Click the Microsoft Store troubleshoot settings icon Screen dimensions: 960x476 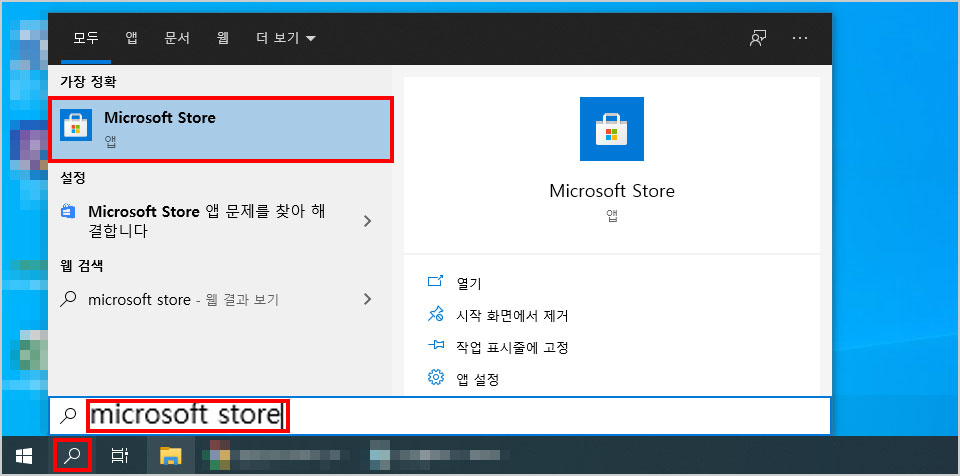point(68,212)
